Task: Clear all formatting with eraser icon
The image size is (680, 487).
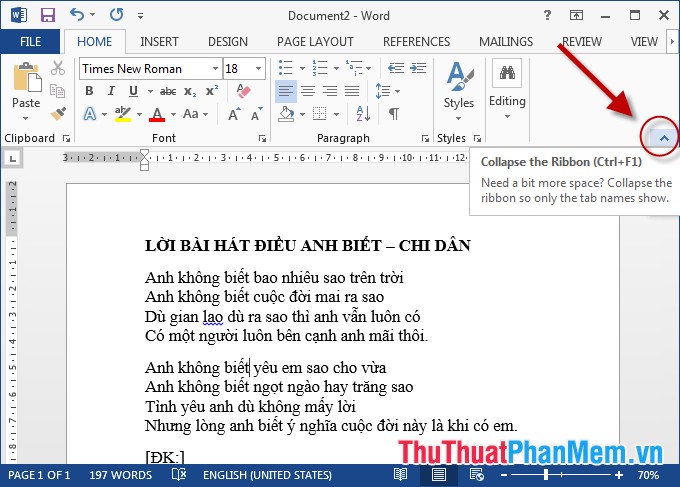Action: [244, 91]
